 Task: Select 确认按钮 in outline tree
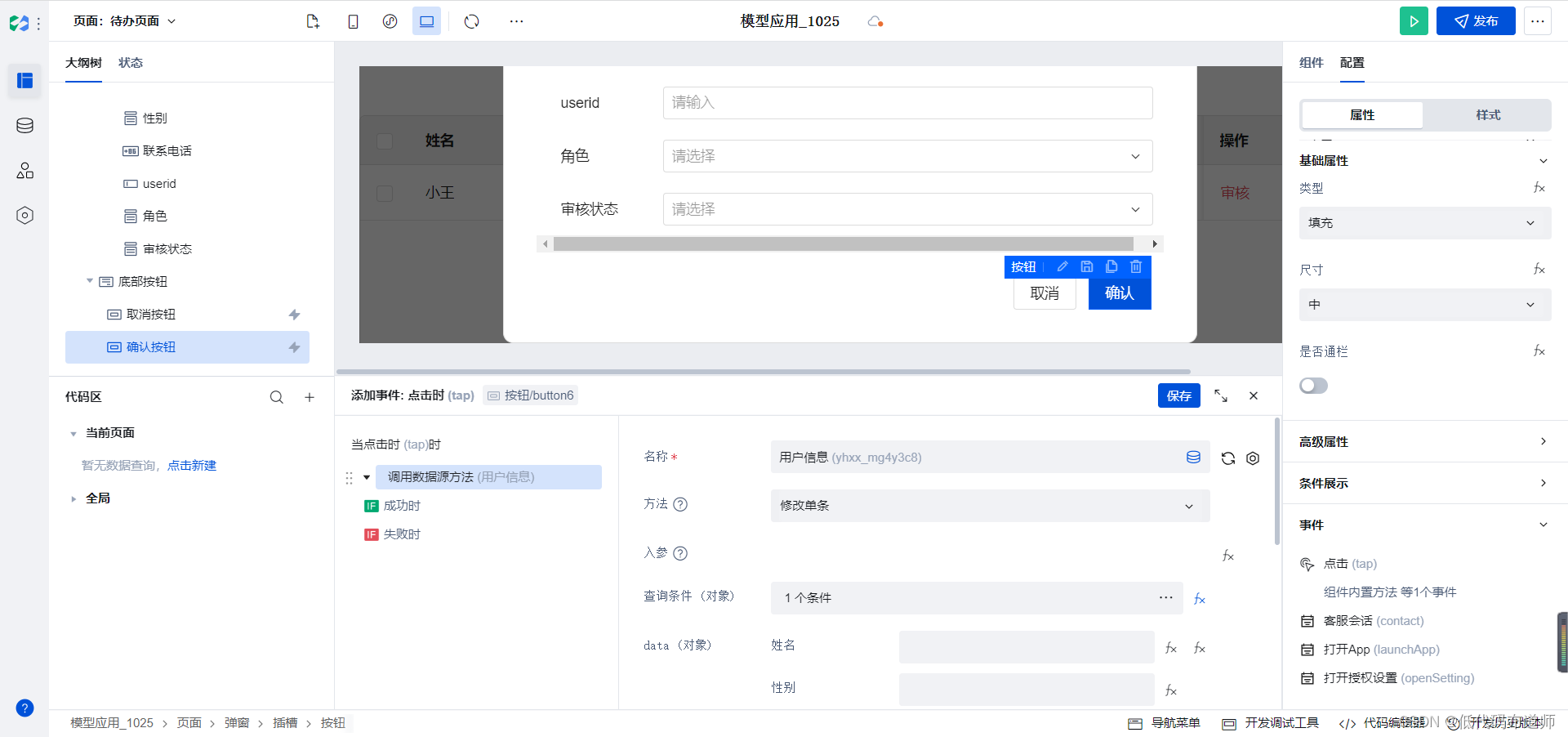(187, 347)
